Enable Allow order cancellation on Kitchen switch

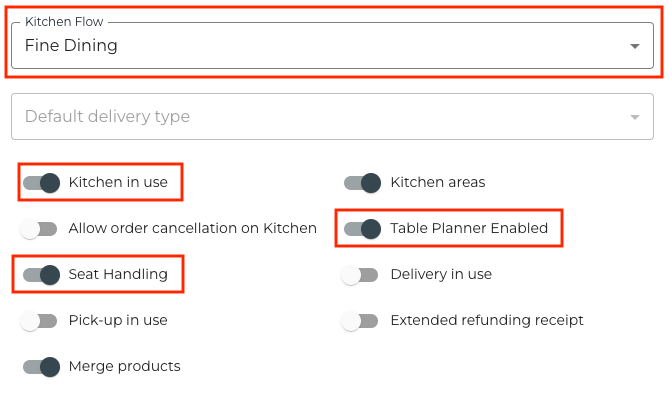(x=40, y=229)
